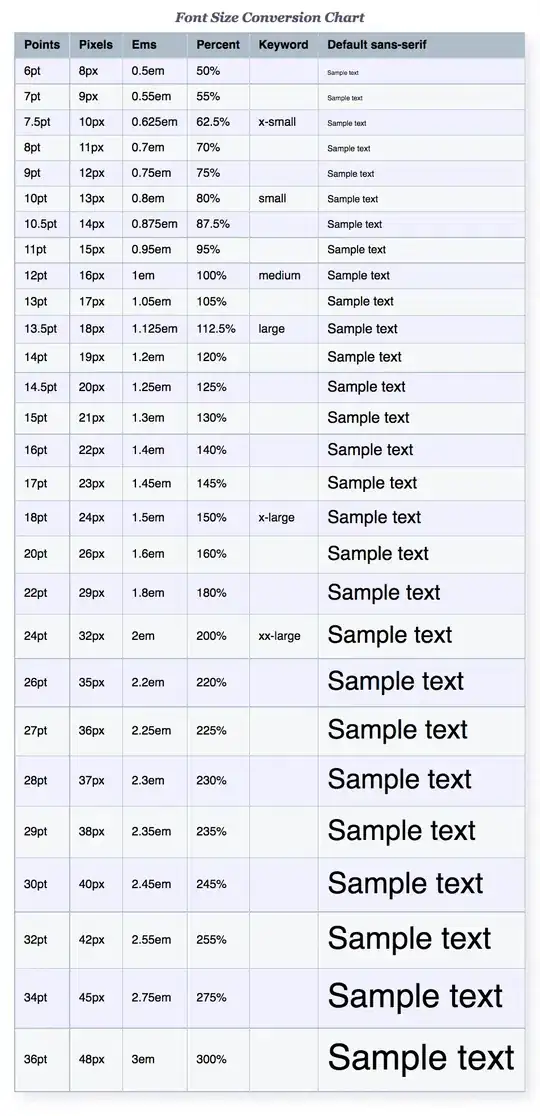Select the medium keyword cell

coord(283,275)
